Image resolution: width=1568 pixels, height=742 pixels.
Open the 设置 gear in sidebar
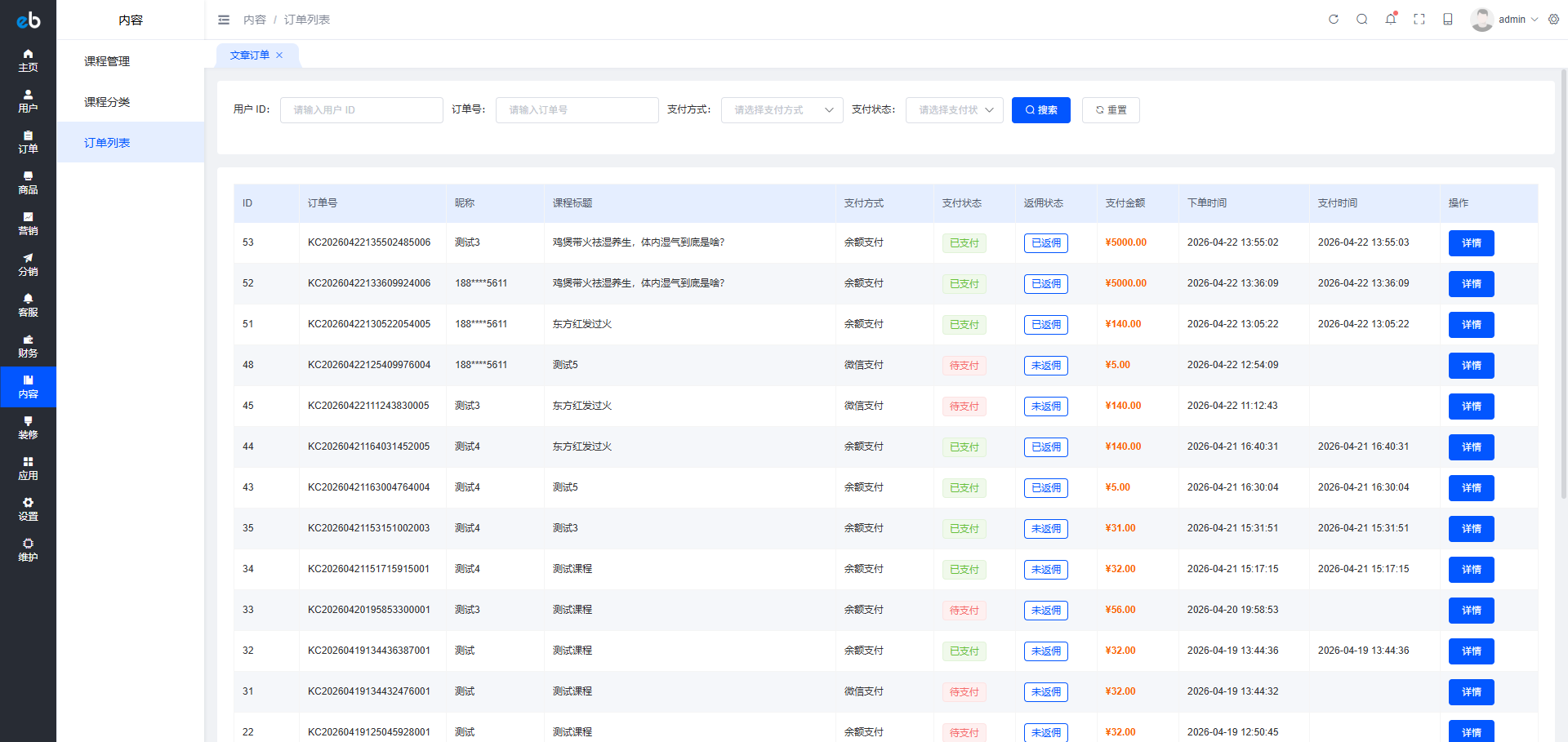28,509
